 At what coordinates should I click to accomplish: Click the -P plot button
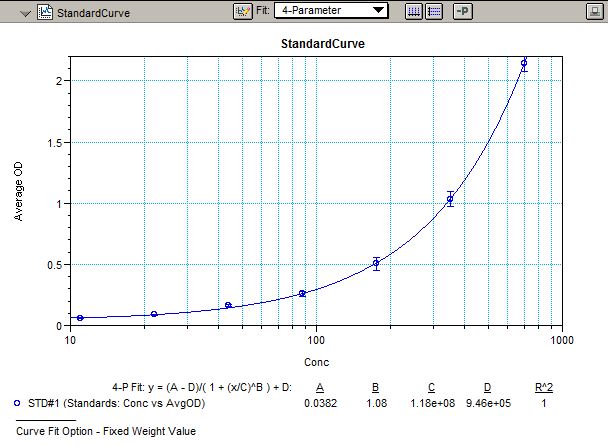click(463, 11)
